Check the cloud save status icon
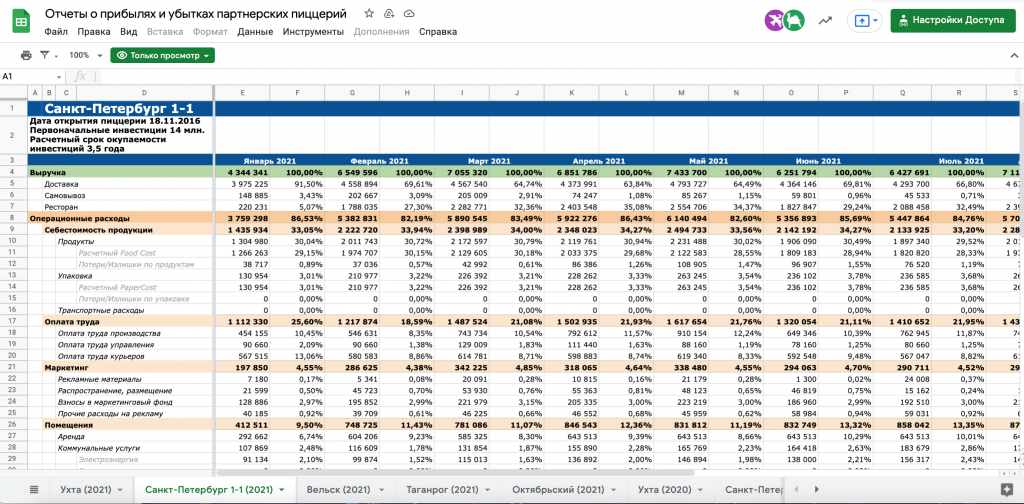Viewport: 1024px width, 504px height. click(410, 14)
